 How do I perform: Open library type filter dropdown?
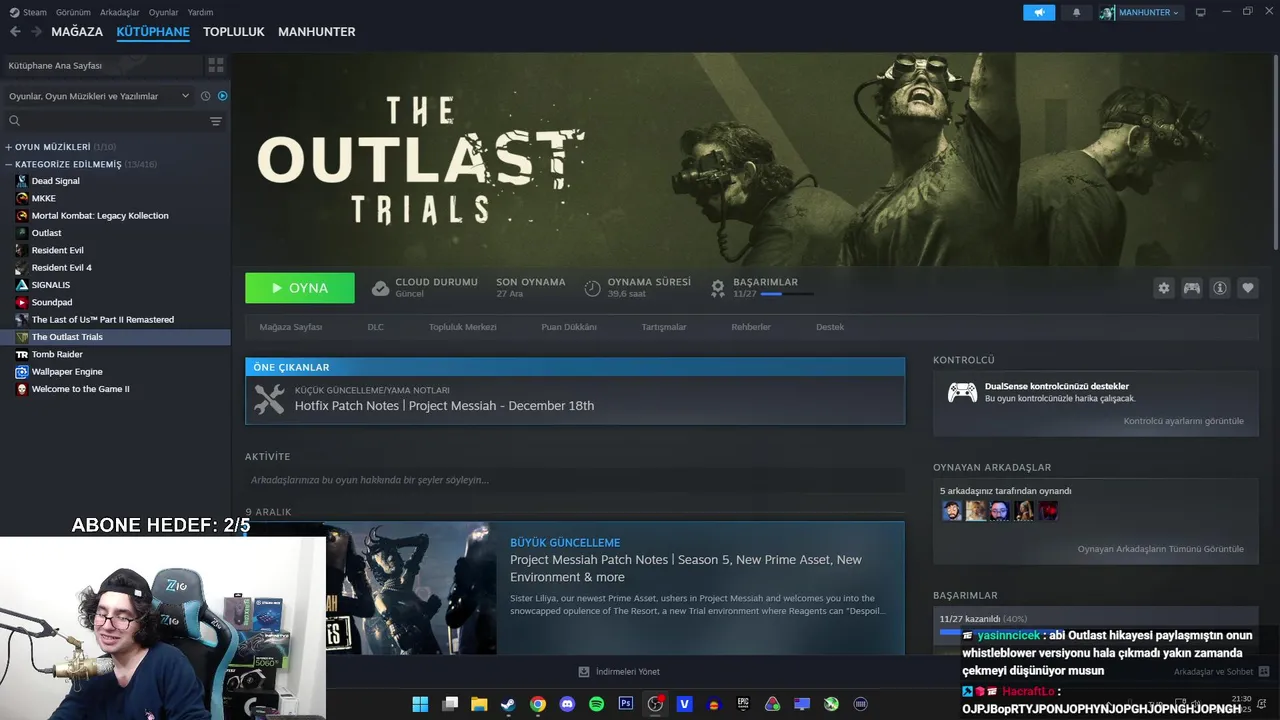click(98, 96)
